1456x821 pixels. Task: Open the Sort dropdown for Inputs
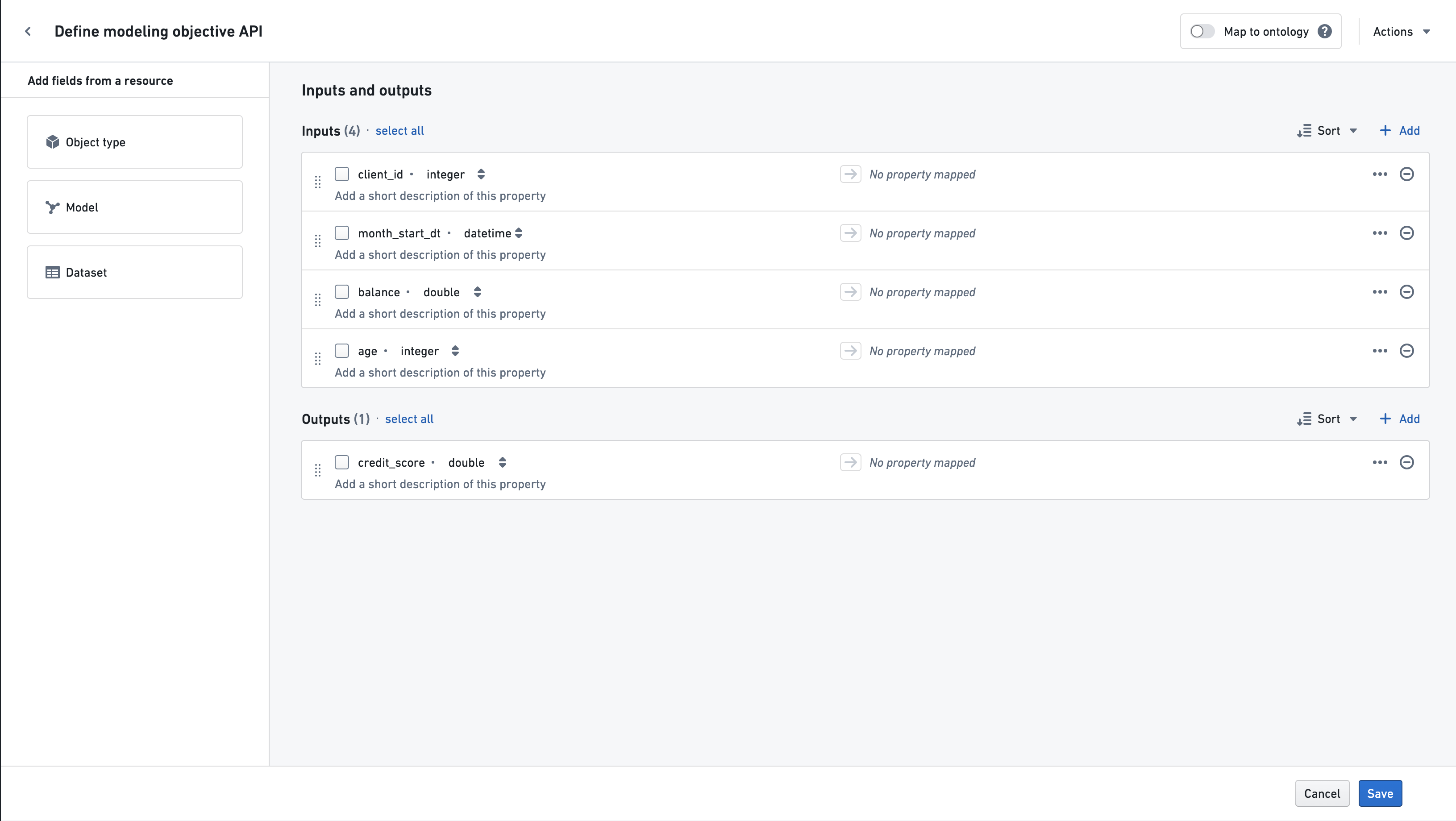pos(1328,130)
